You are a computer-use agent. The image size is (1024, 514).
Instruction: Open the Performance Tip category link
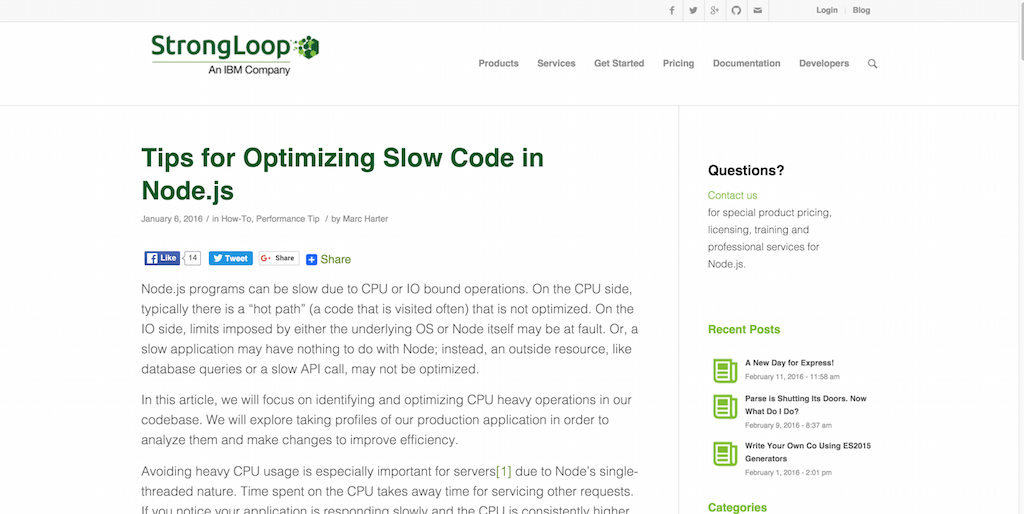pos(287,219)
